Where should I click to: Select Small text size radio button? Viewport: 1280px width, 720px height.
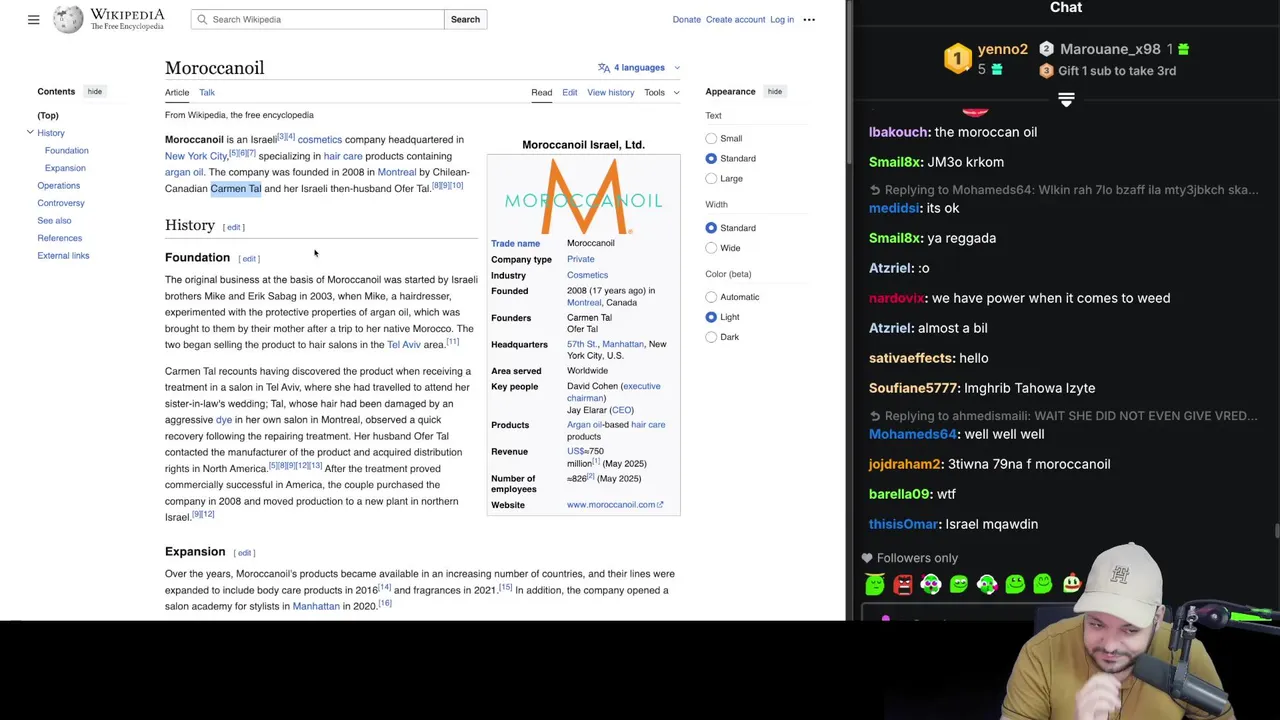click(x=711, y=138)
